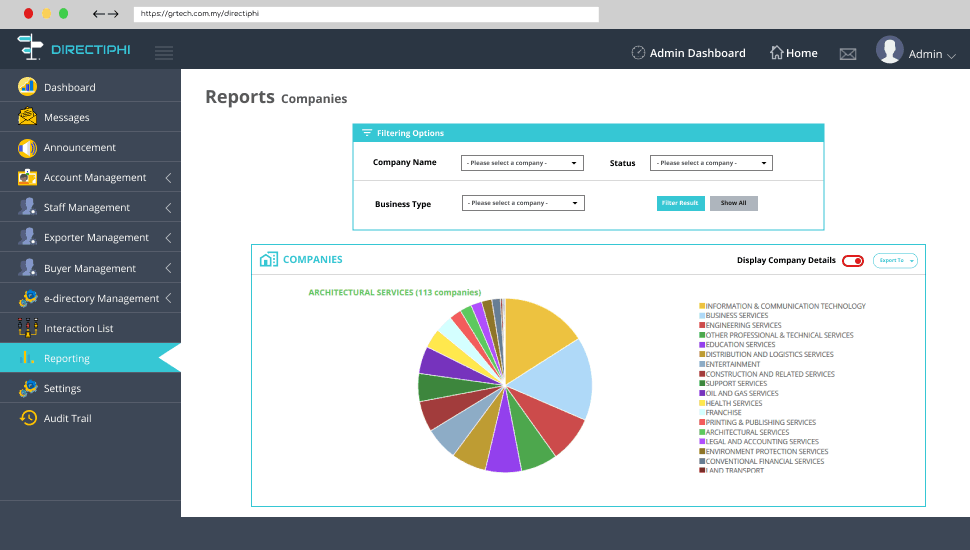Expand Account Management submenu chevron

pos(168,178)
